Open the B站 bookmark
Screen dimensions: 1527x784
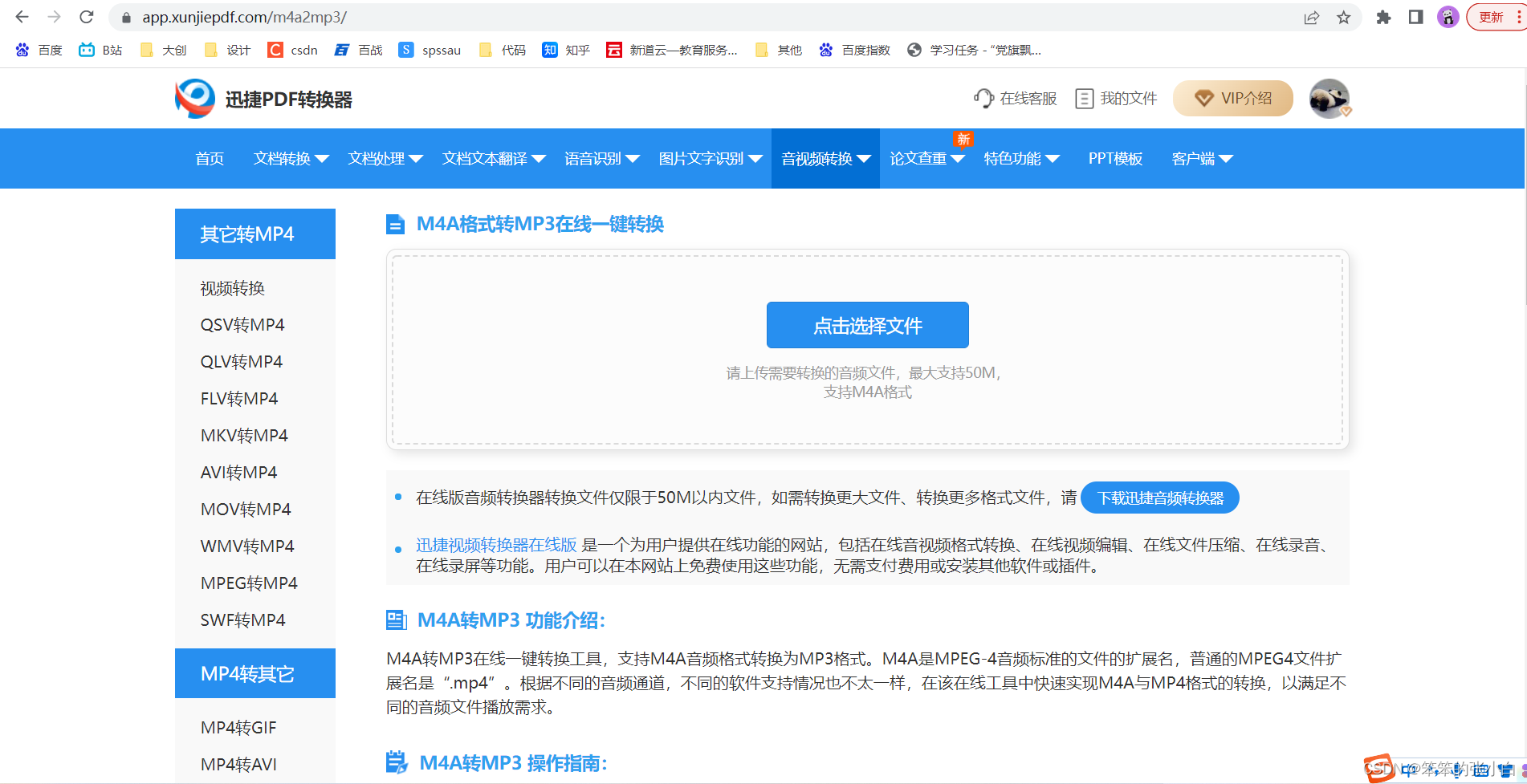[x=100, y=50]
